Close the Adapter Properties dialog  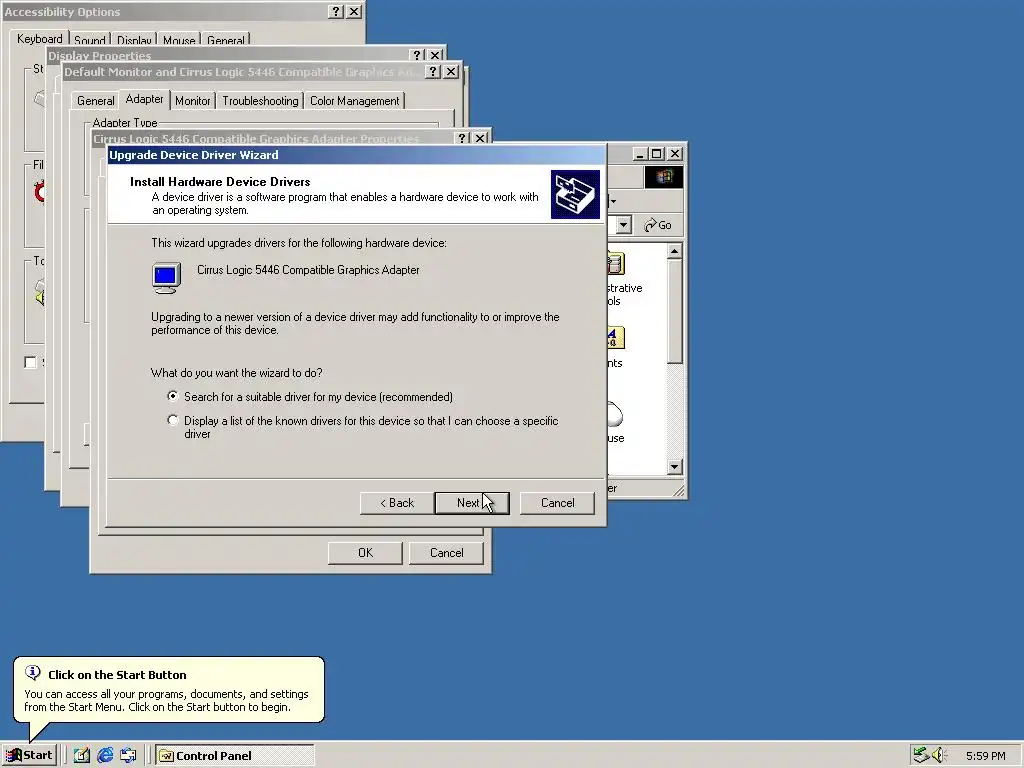(480, 138)
